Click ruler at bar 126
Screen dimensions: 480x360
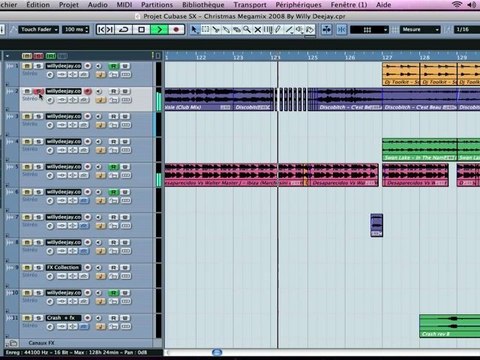tap(350, 57)
